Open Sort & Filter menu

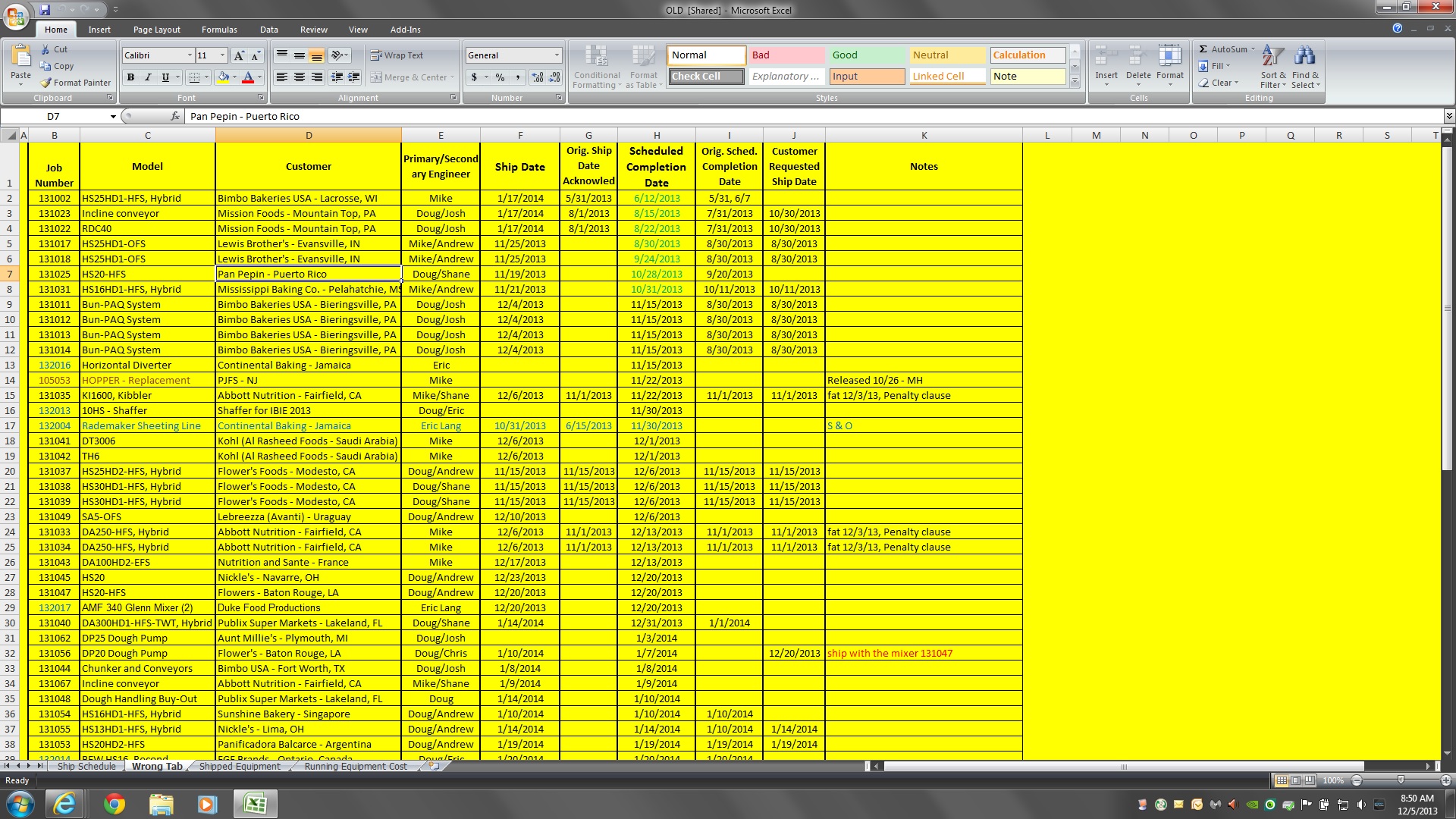click(x=1273, y=67)
